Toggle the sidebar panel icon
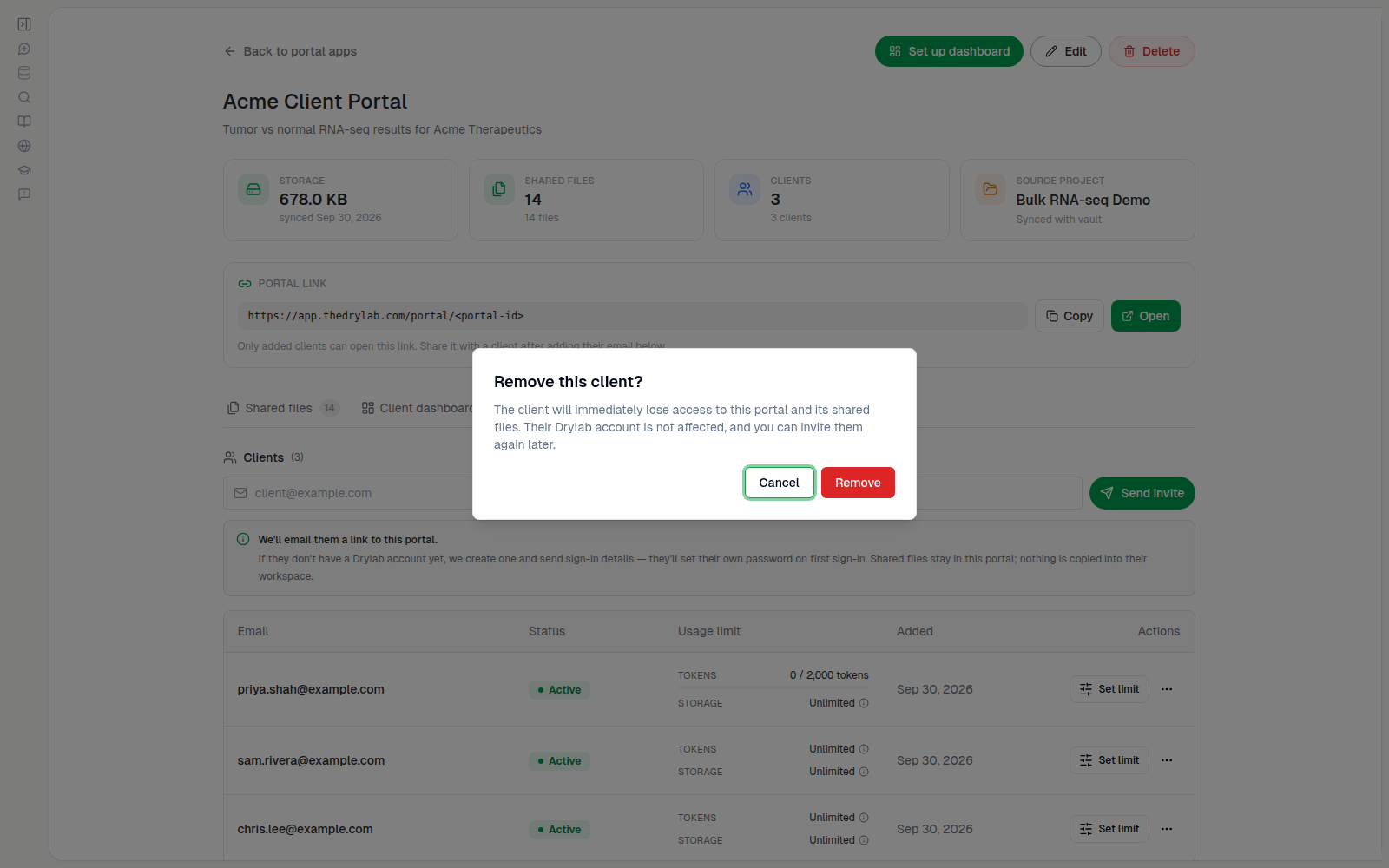This screenshot has height=868, width=1389. pos(24,24)
